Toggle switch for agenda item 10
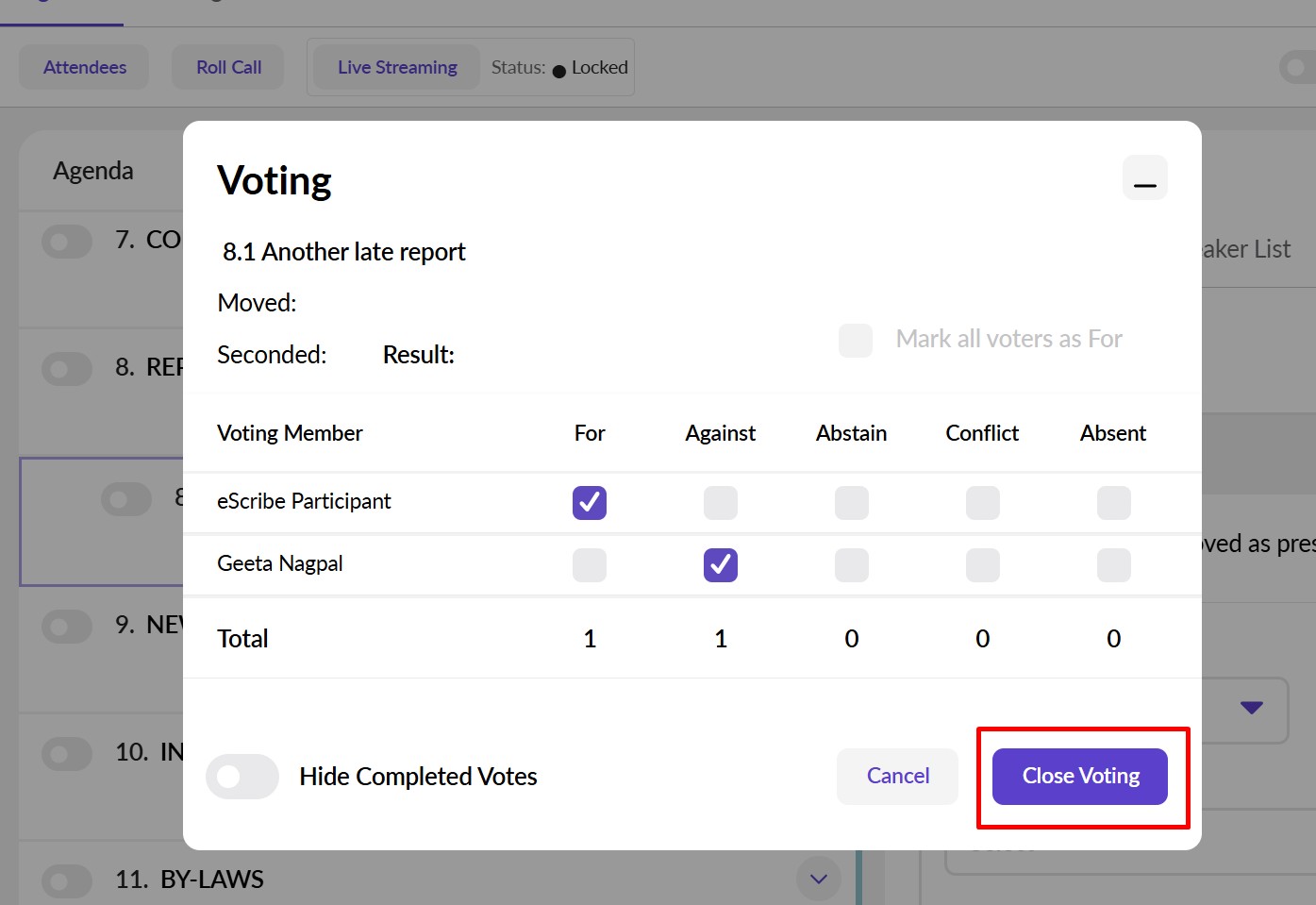Image resolution: width=1316 pixels, height=905 pixels. pos(66,754)
